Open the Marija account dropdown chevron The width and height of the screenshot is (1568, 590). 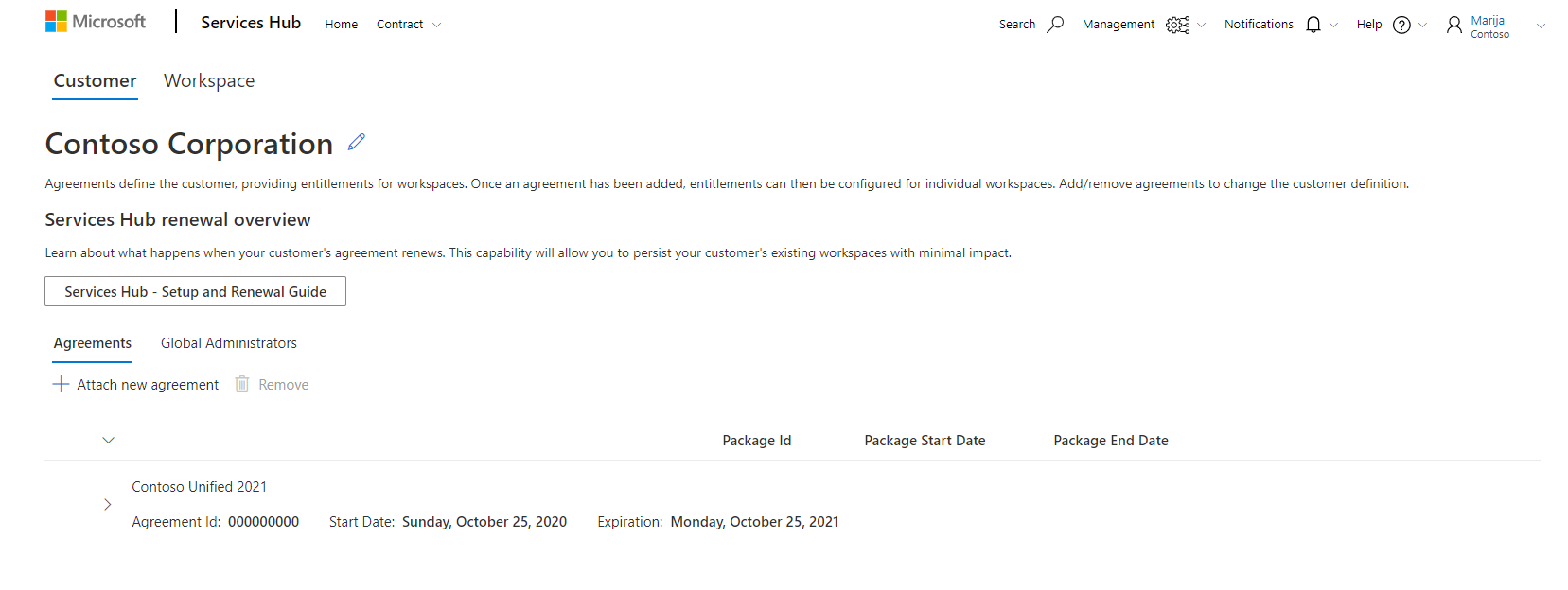coord(1541,26)
